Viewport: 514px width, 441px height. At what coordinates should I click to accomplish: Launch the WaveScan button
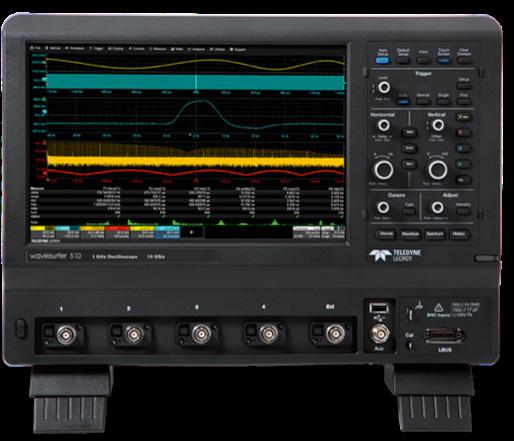(410, 234)
